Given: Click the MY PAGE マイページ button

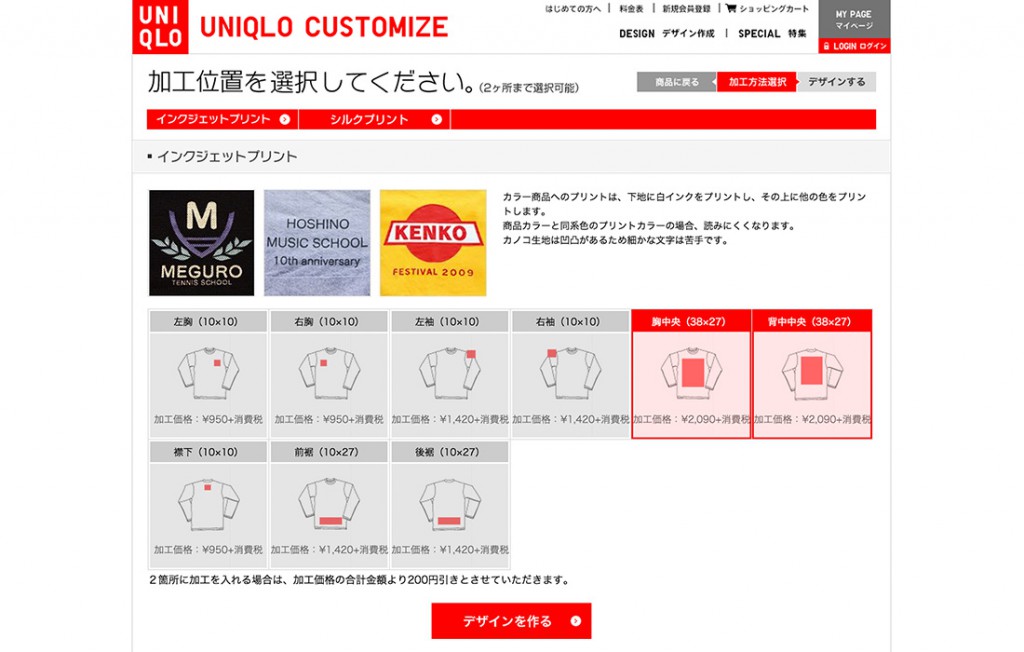Looking at the screenshot, I should click(x=854, y=20).
